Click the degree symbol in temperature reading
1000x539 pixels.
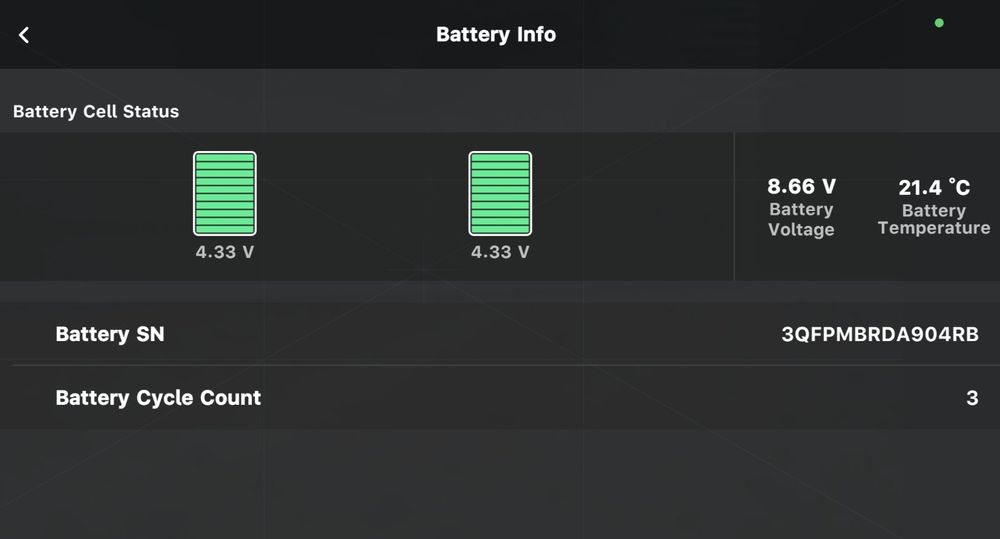point(953,181)
